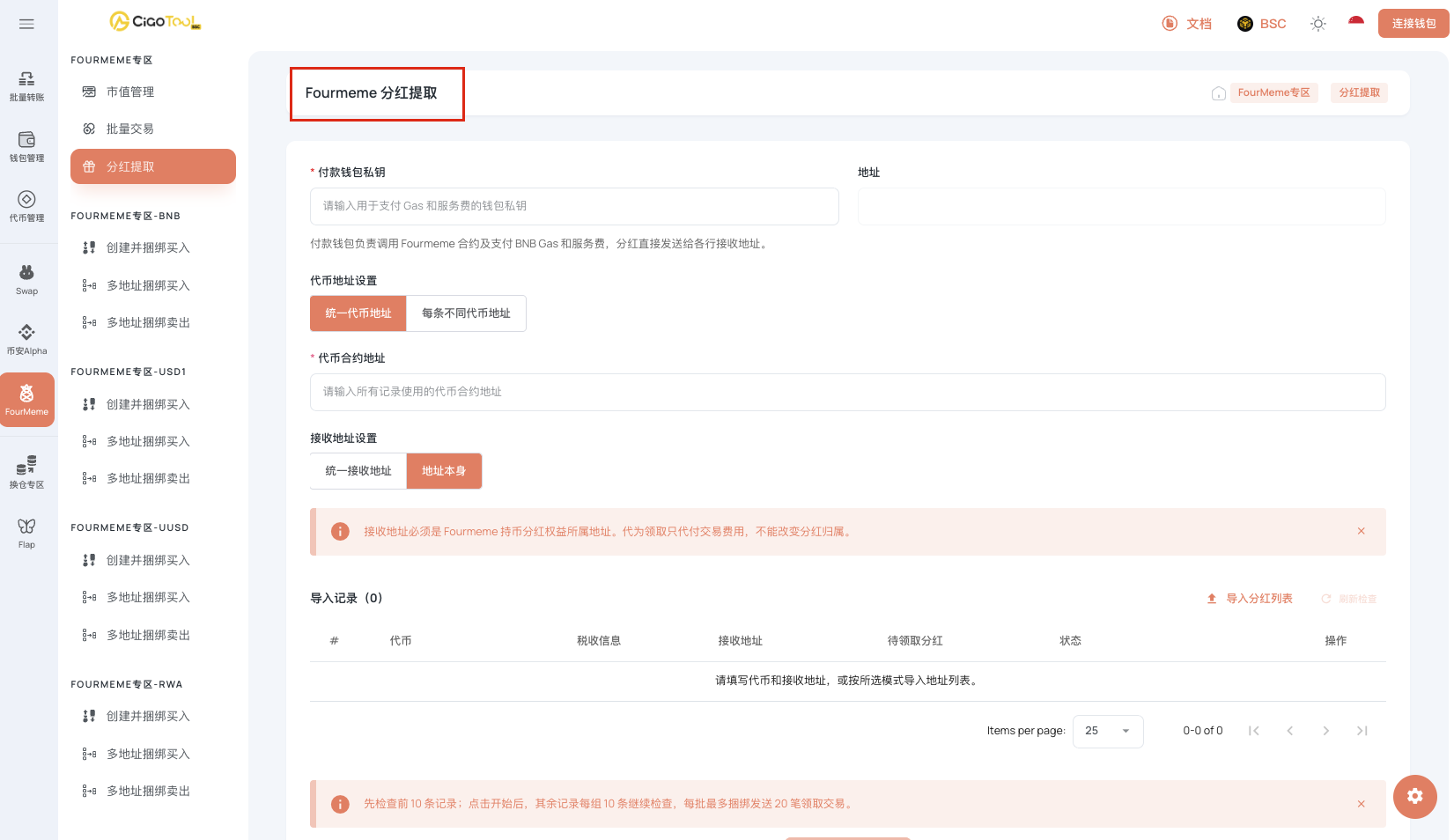Open 创建并捆绑买入 under FOURMEME专区-BNB
Image resolution: width=1454 pixels, height=840 pixels.
pyautogui.click(x=153, y=247)
